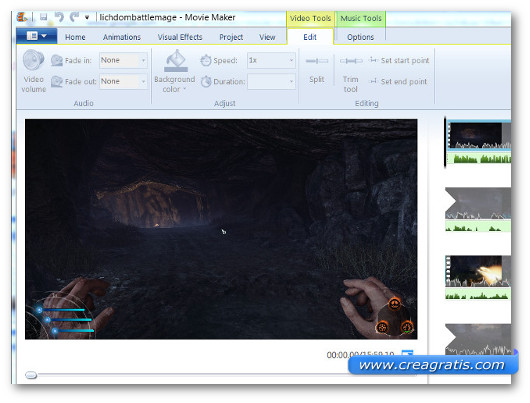This screenshot has width=530, height=403.
Task: Toggle full screen preview icon
Action: (407, 354)
